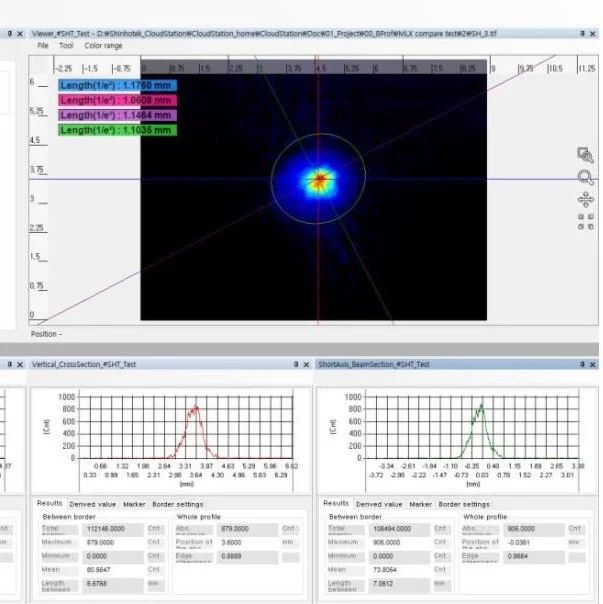This screenshot has width=603, height=604.
Task: Click the plain magnifier zoom icon
Action: (585, 178)
